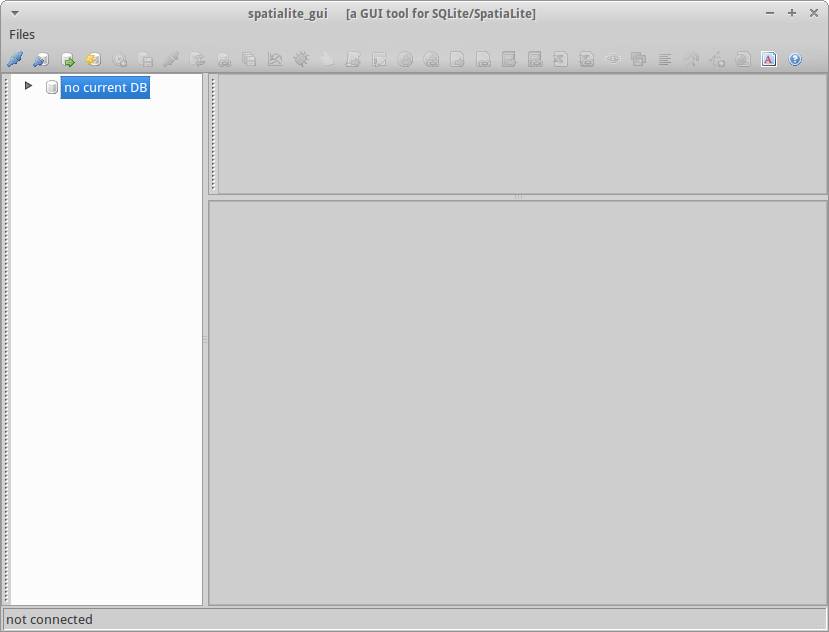The image size is (829, 632).
Task: Click the bug check geometries icon
Action: point(301,59)
